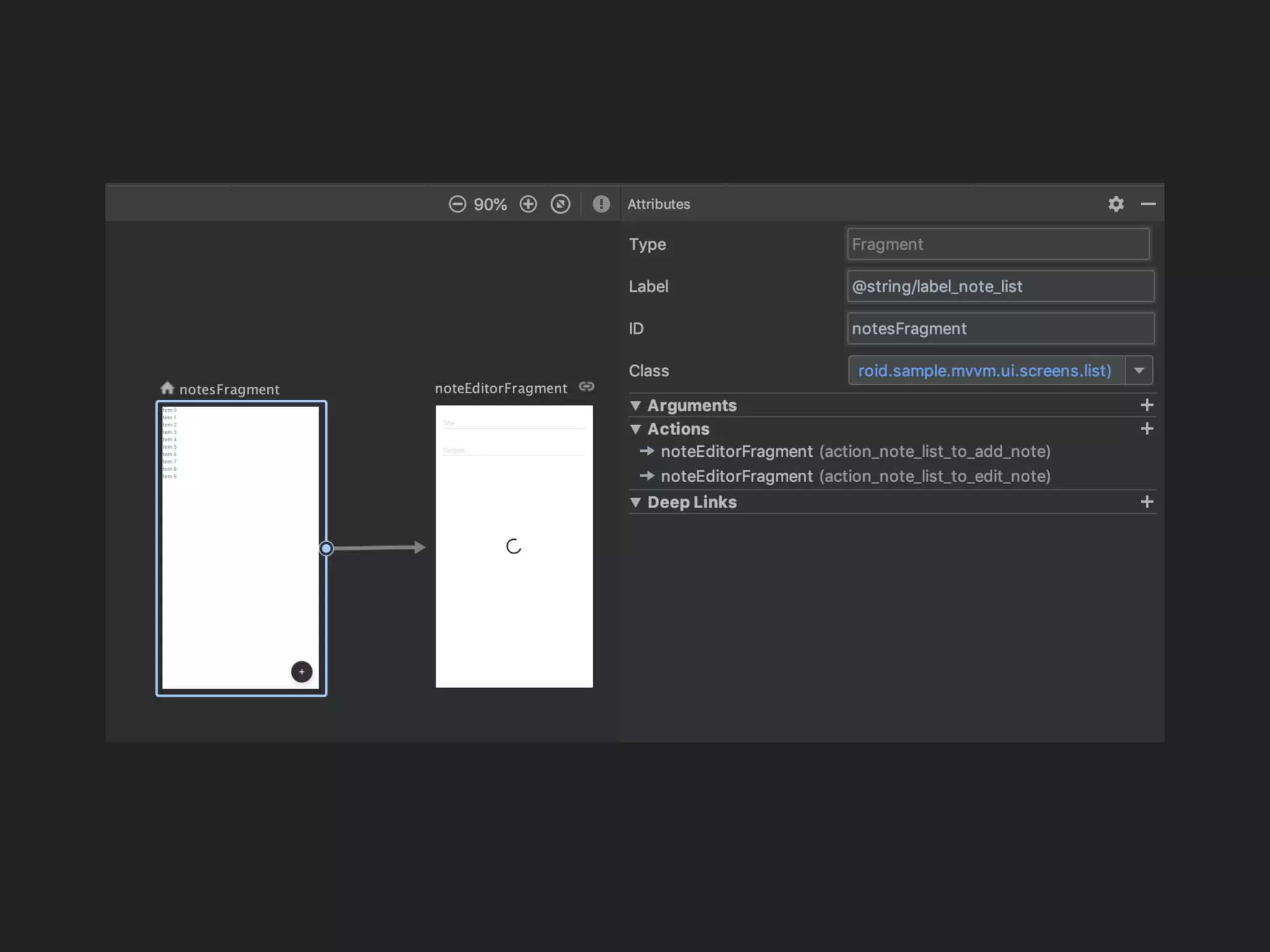Viewport: 1270px width, 952px height.
Task: Add a new argument with plus
Action: [x=1147, y=405]
